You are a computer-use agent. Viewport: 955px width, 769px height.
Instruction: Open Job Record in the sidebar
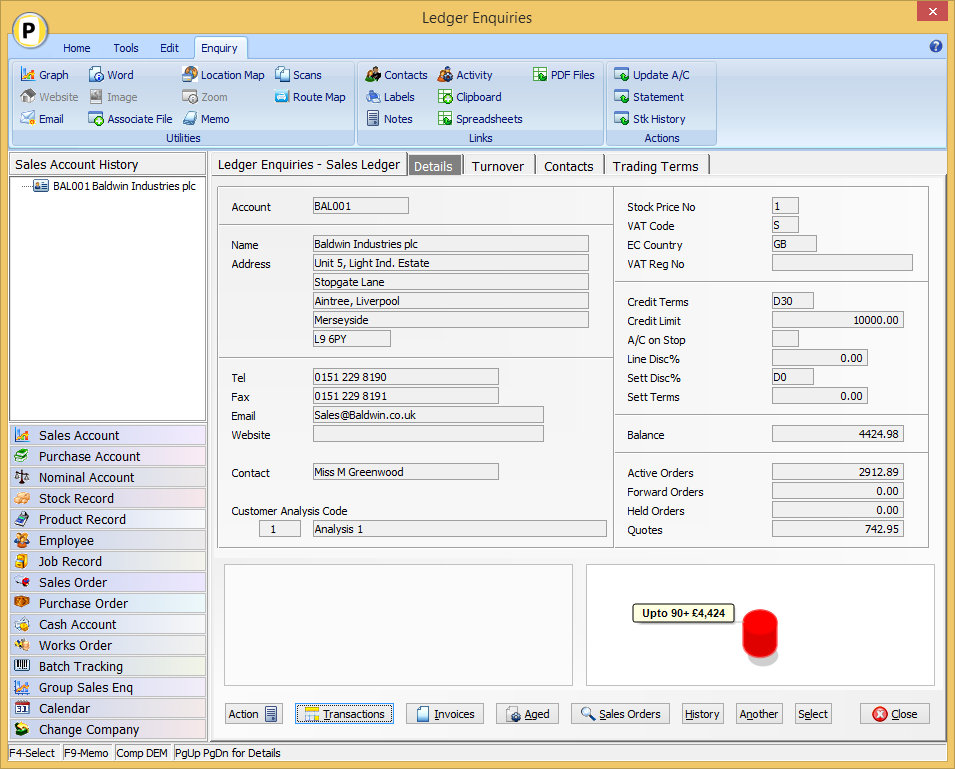(108, 561)
